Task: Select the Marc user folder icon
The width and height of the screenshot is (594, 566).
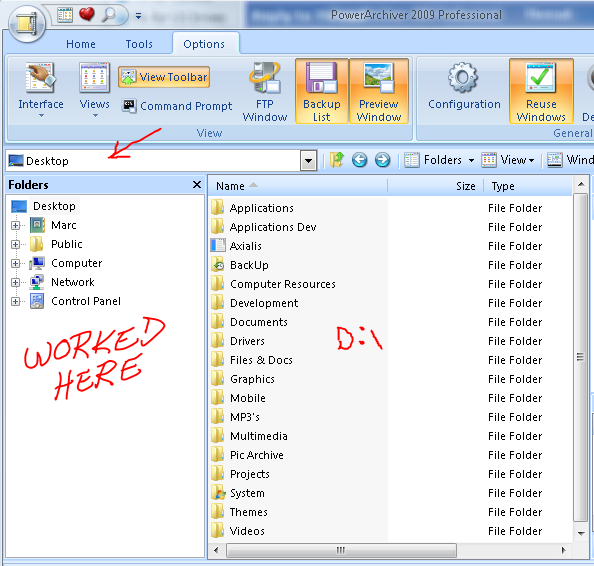Action: point(37,225)
